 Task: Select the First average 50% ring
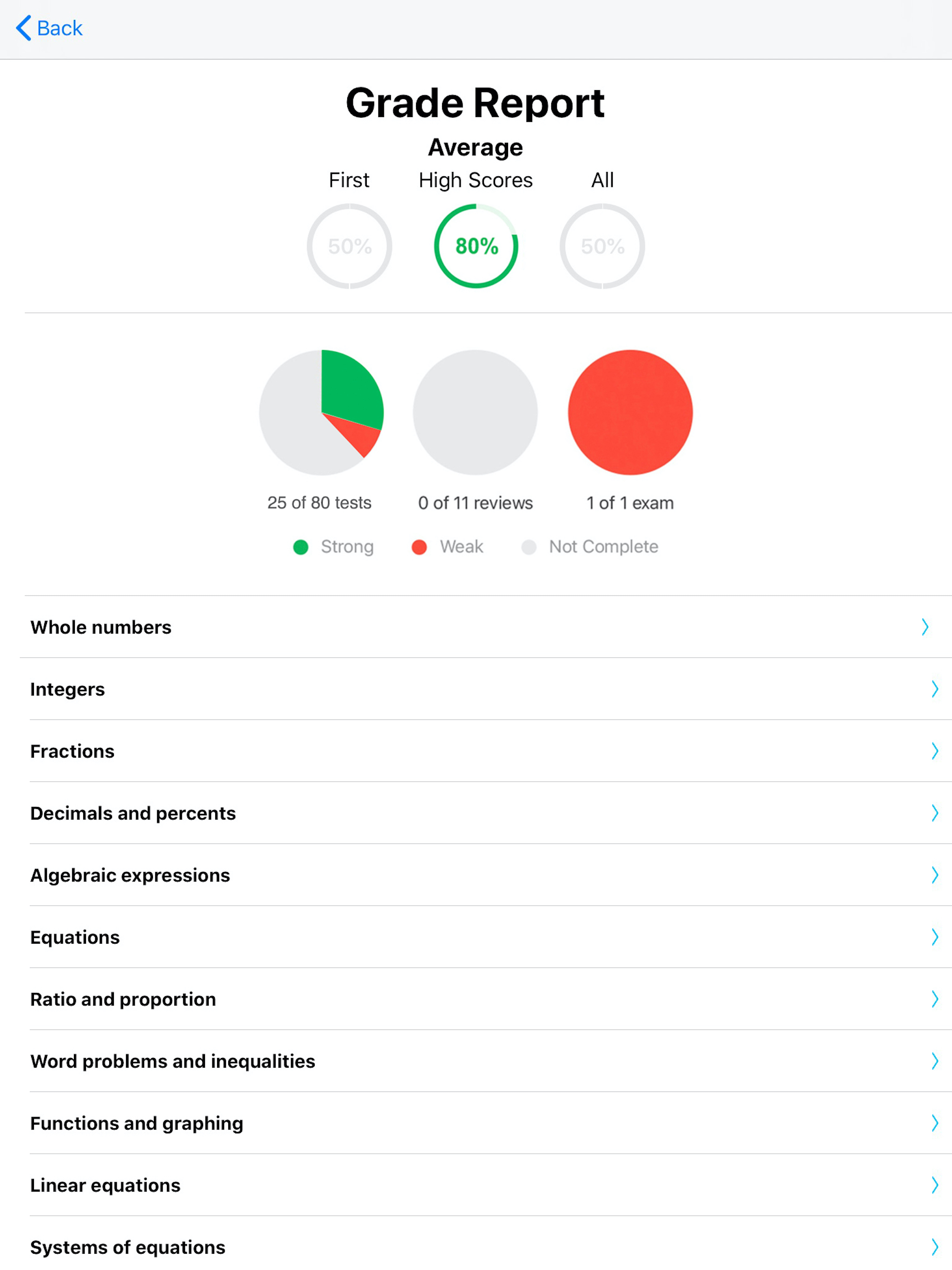click(x=349, y=246)
